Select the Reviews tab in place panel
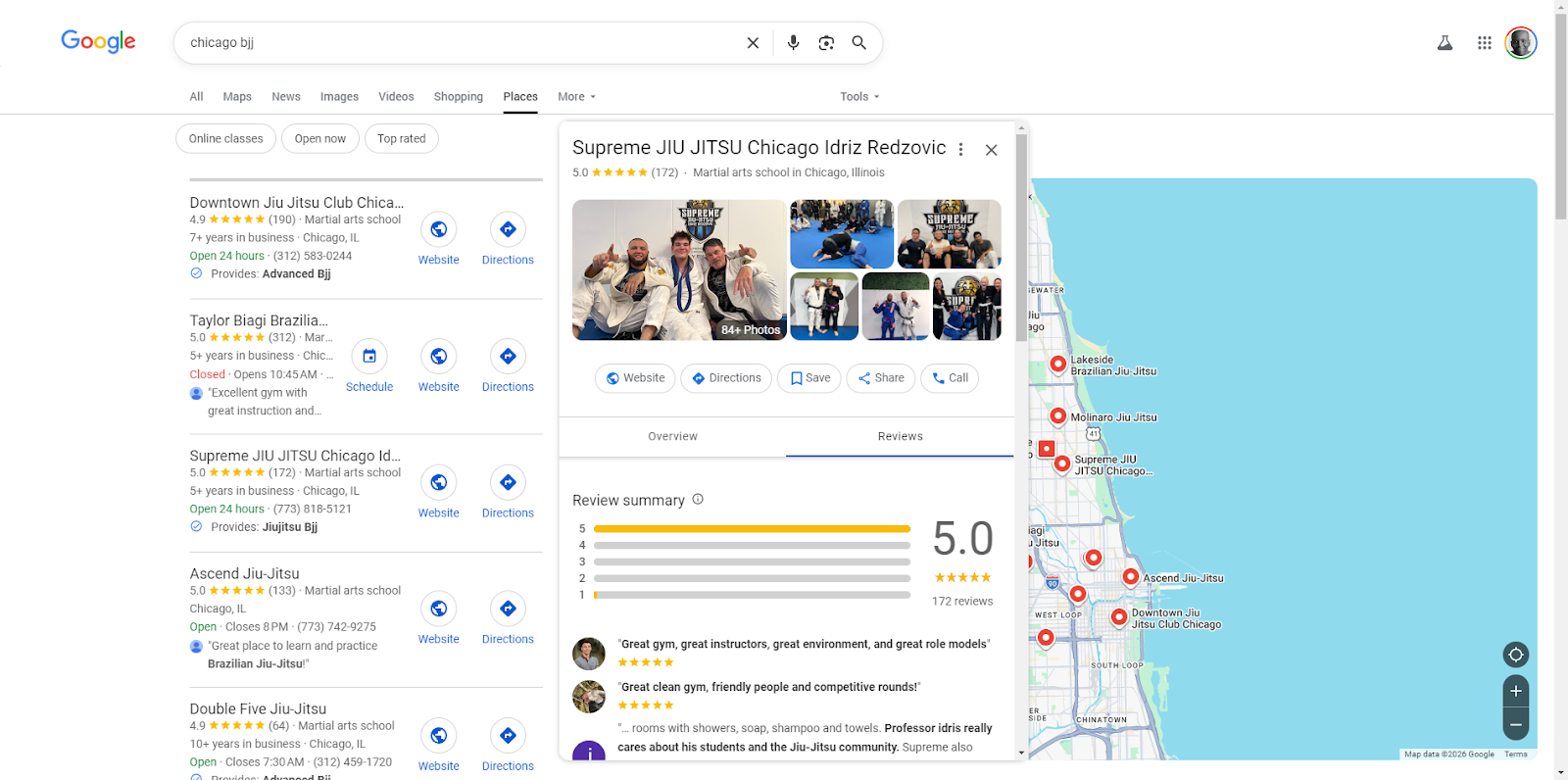1568x780 pixels. pyautogui.click(x=900, y=437)
